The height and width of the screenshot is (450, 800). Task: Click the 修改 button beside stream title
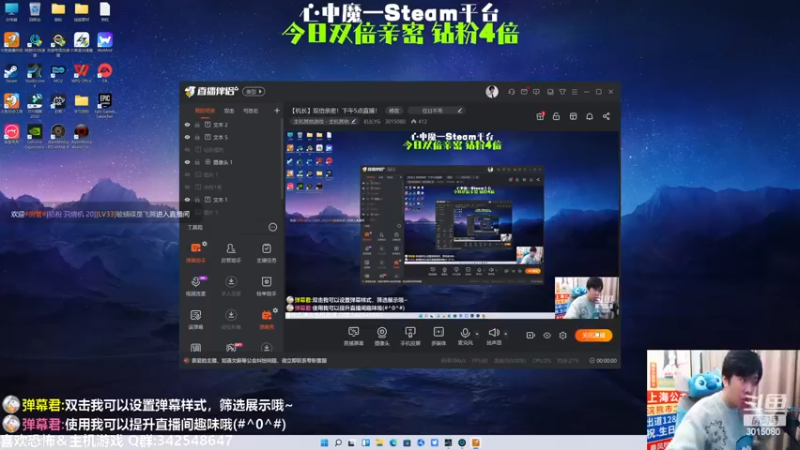tap(394, 111)
